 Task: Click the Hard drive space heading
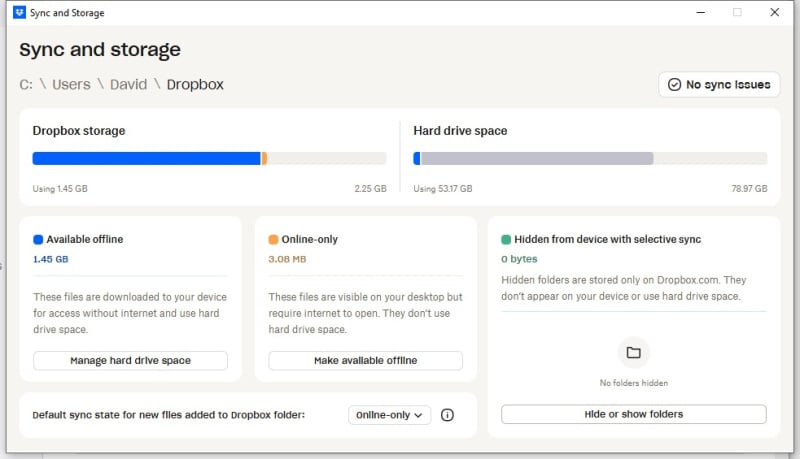[x=460, y=131]
